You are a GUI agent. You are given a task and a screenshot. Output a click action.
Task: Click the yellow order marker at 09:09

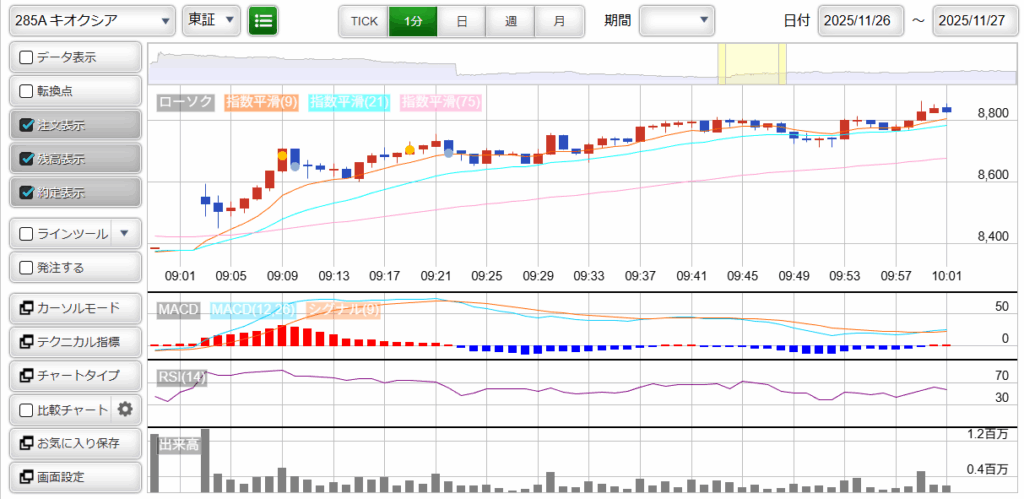coord(282,155)
